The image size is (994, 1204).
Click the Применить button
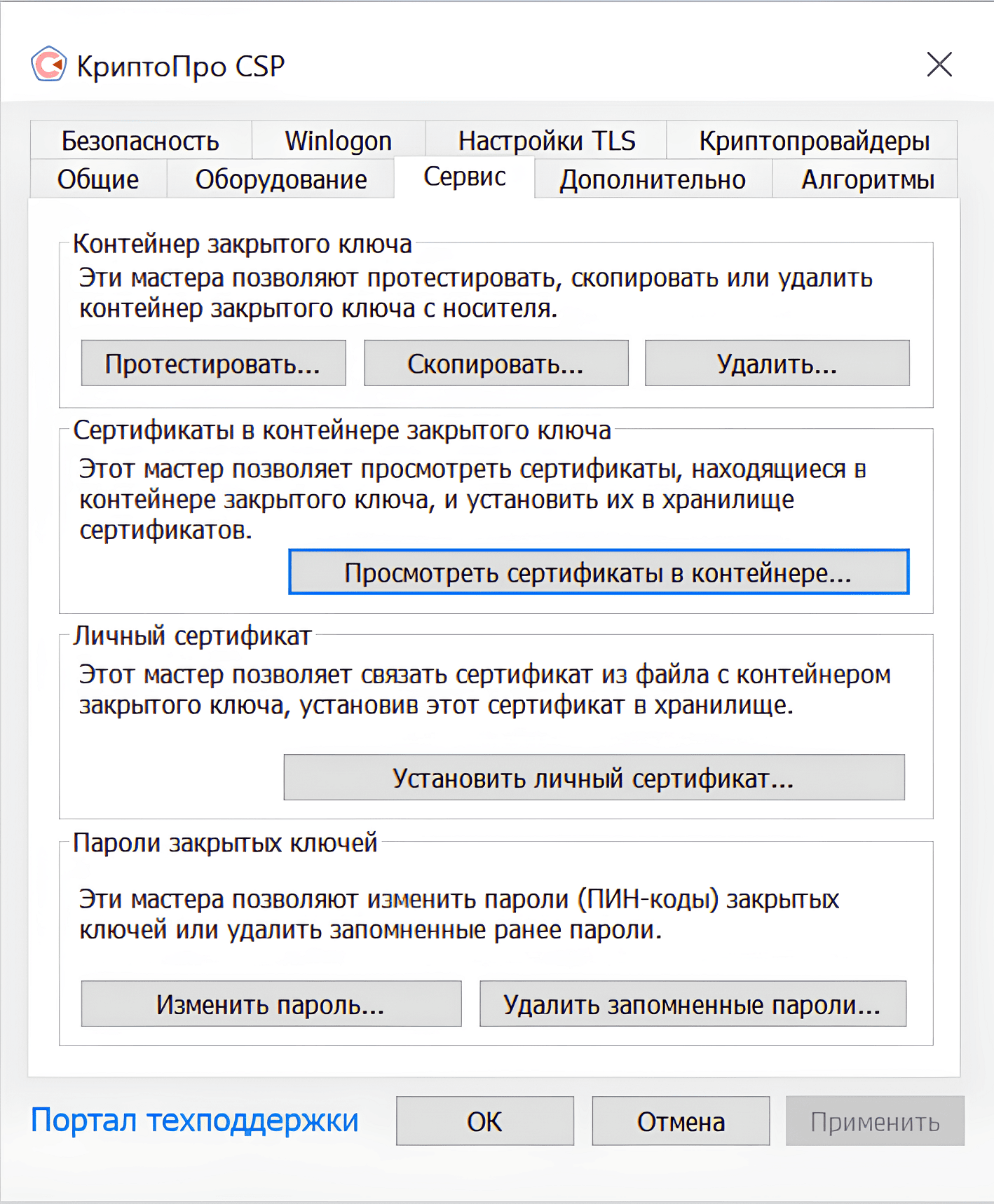point(875,1121)
